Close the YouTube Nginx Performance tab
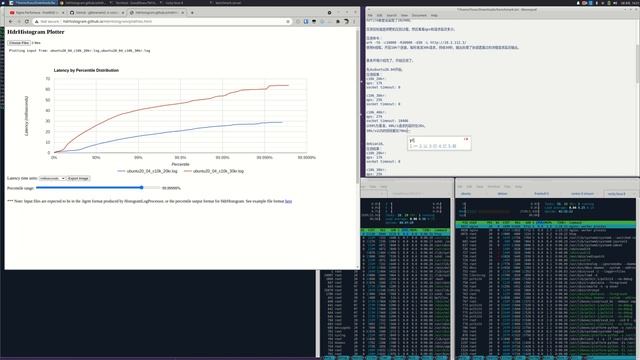This screenshot has width=640, height=360. coord(63,13)
